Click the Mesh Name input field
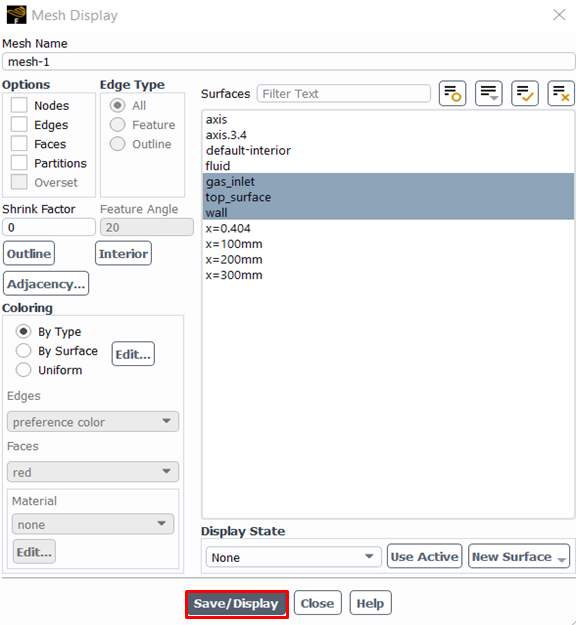Screen dimensions: 576x625 pyautogui.click(x=288, y=62)
